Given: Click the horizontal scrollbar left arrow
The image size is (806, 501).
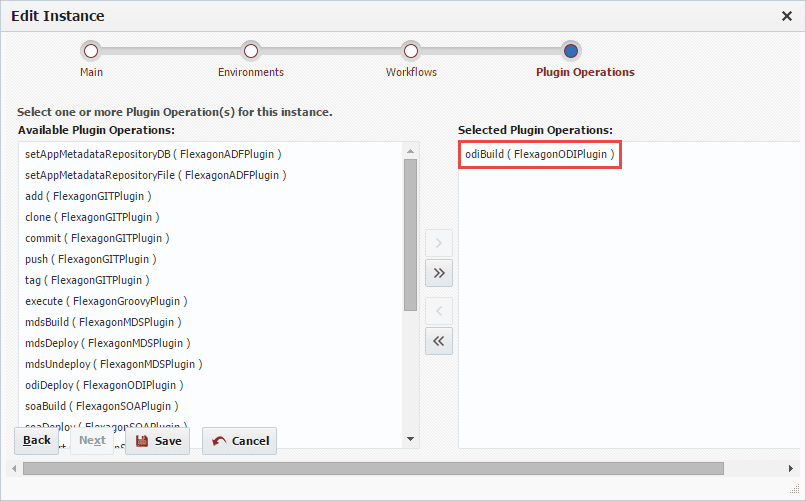Looking at the screenshot, I should (14, 468).
